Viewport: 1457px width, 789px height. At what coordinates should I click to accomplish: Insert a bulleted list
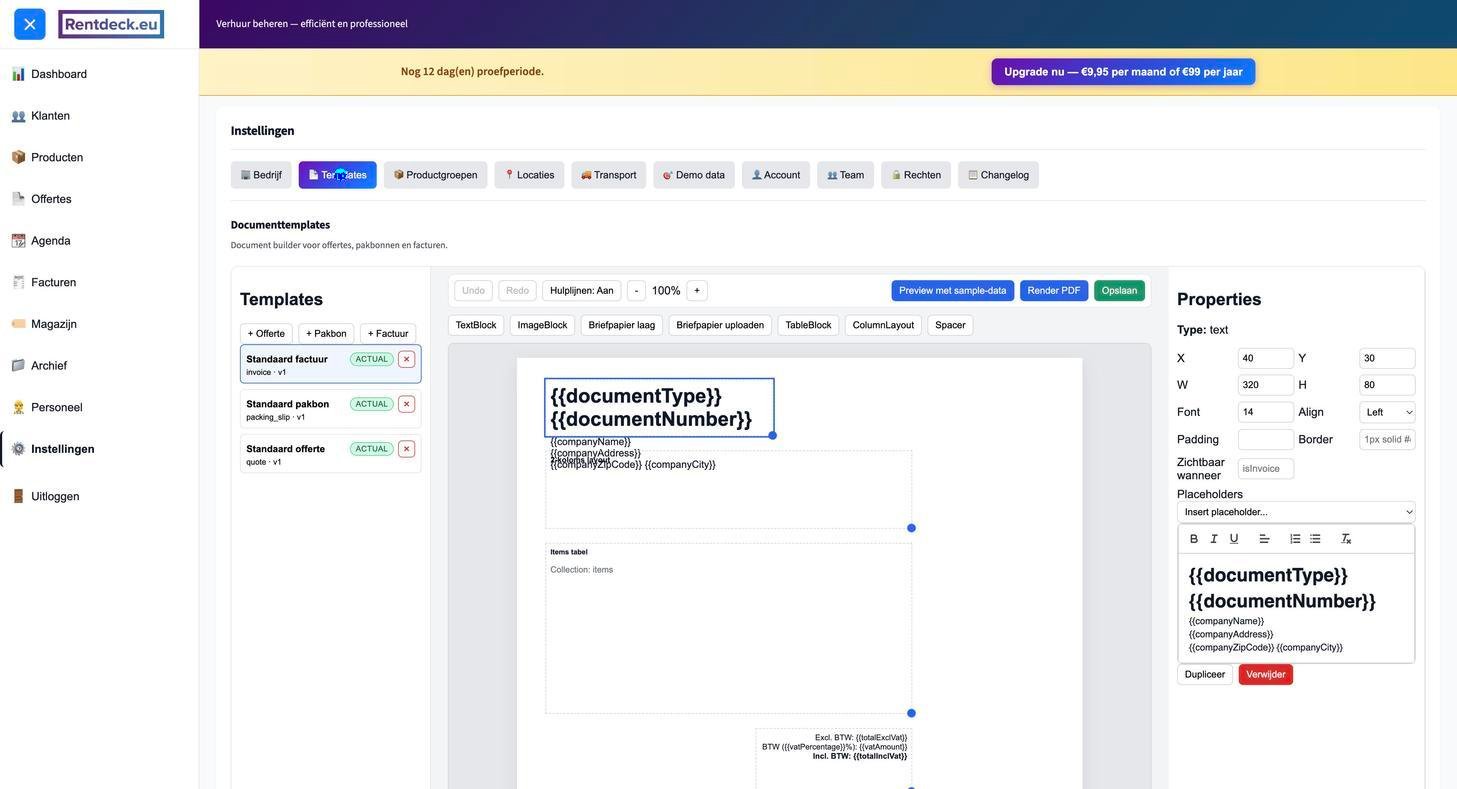pyautogui.click(x=1315, y=539)
